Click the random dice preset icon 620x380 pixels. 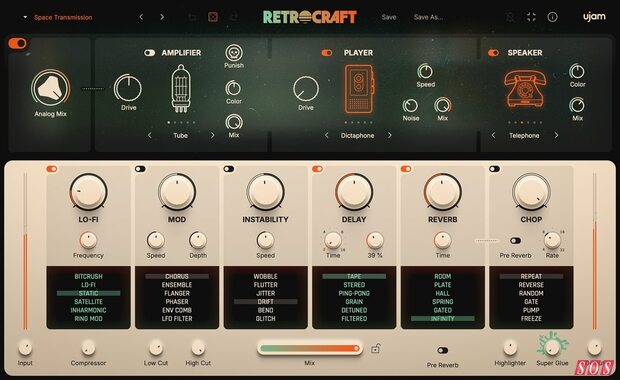tap(213, 17)
